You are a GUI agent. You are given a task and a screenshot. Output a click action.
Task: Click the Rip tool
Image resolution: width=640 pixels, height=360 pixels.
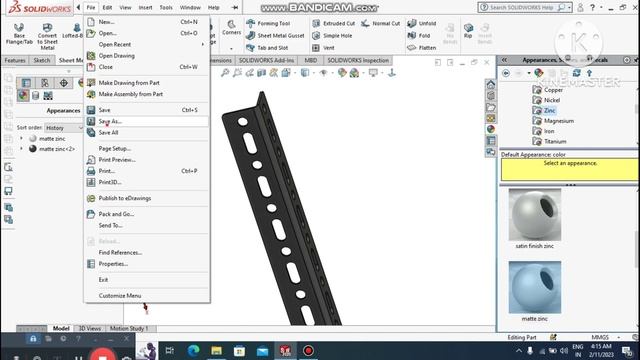click(468, 31)
